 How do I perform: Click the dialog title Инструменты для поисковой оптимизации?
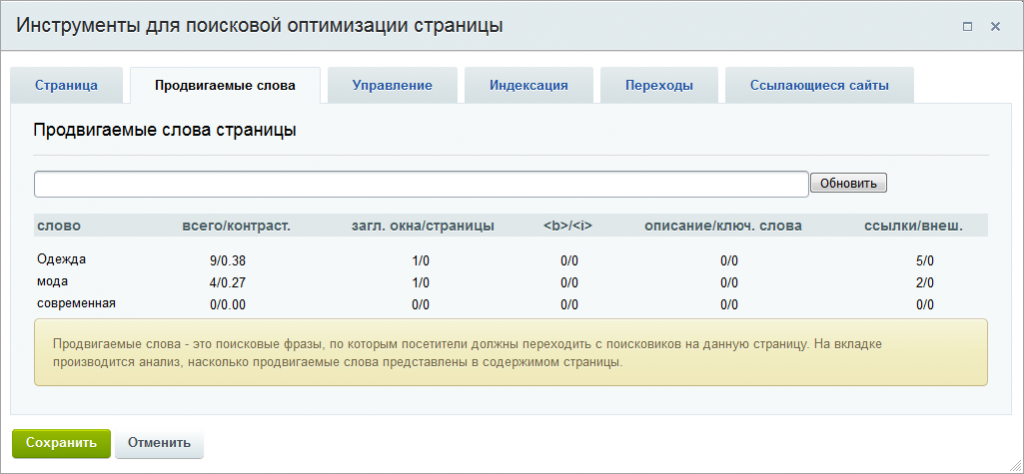point(259,26)
